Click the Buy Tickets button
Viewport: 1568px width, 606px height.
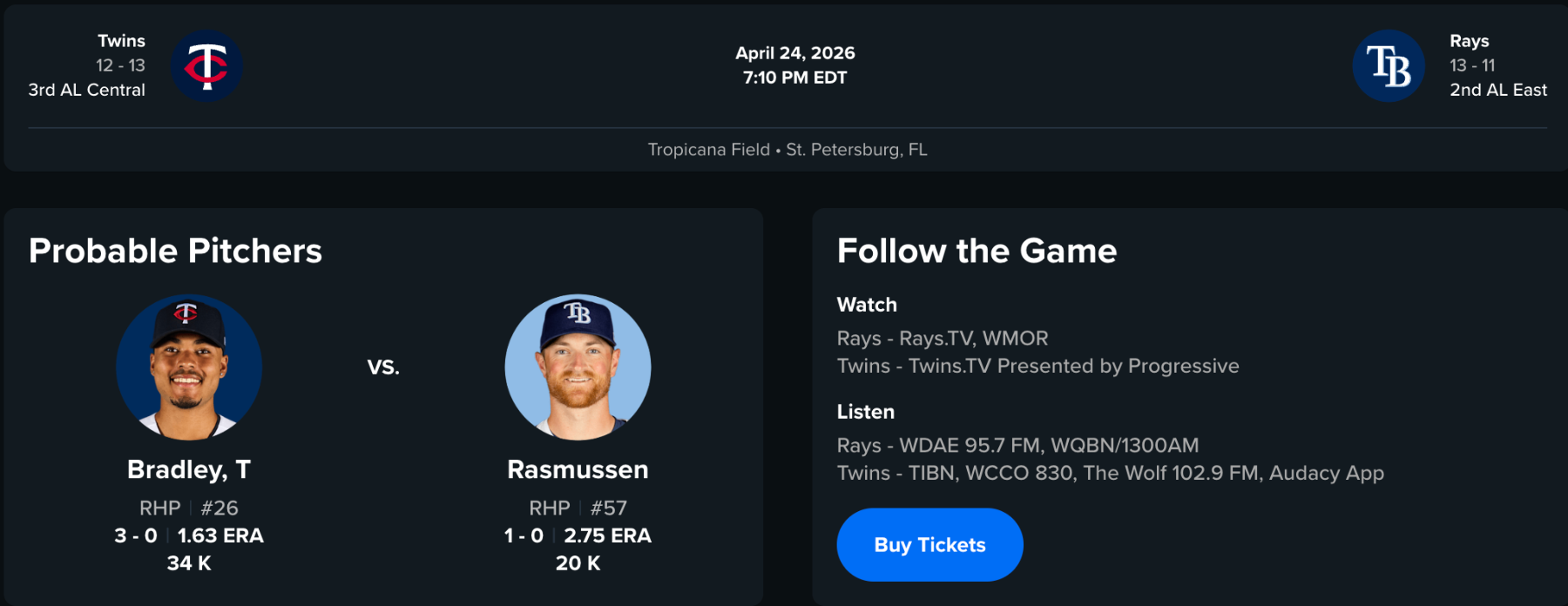(x=929, y=545)
